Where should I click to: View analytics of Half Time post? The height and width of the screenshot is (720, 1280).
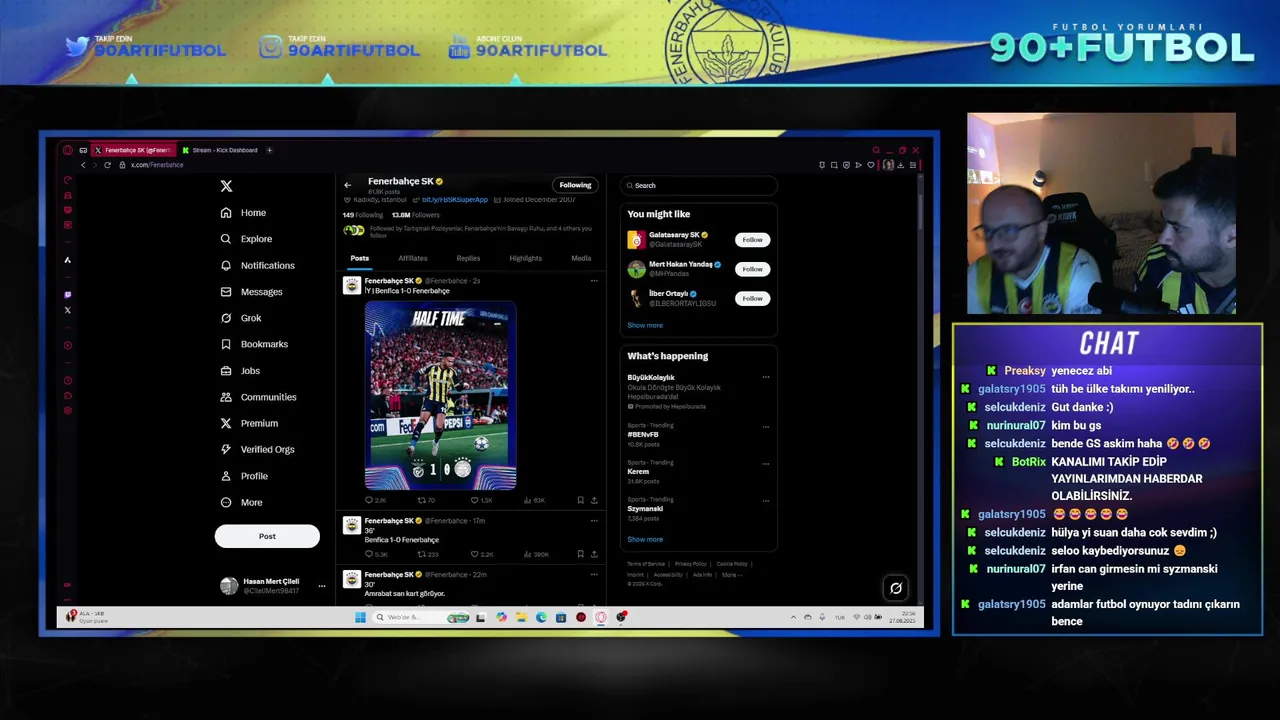tap(533, 500)
